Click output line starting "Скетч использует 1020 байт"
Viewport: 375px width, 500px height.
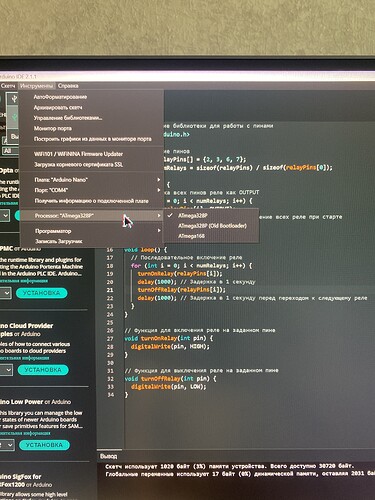[230, 466]
